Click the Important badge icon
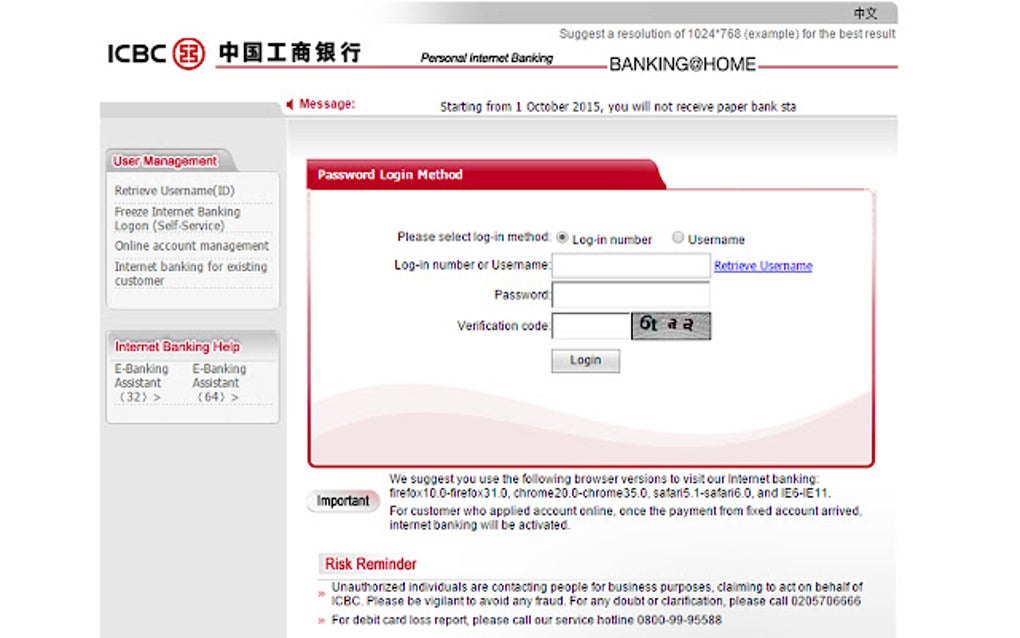This screenshot has width=1020, height=638. pos(342,501)
